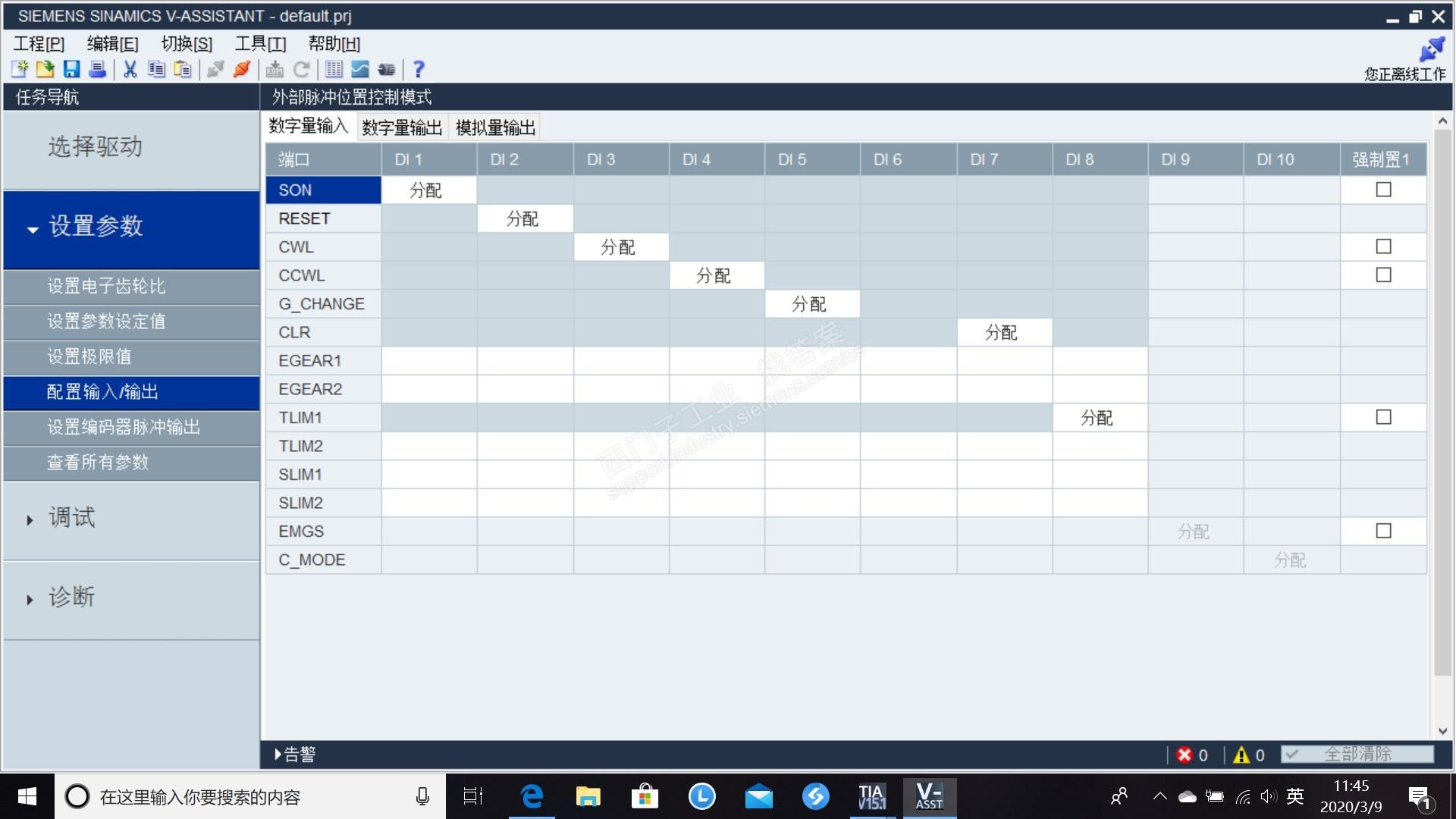The width and height of the screenshot is (1456, 819).
Task: Click the blue question mark Help icon
Action: click(419, 70)
